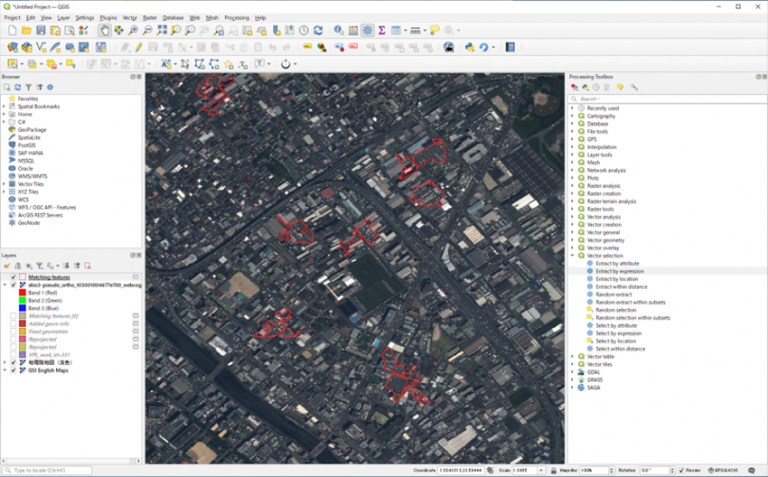Open the Processing Toolbox gear icon

point(367,30)
